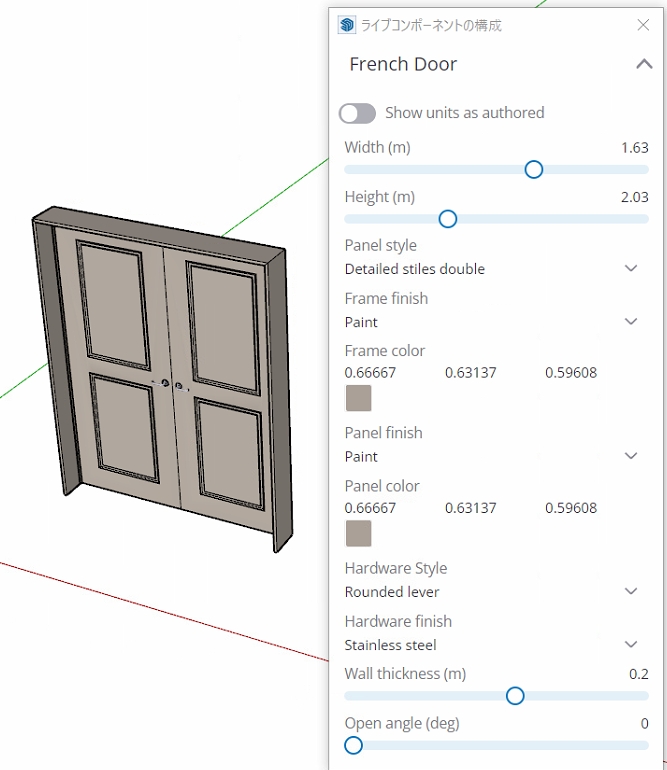Open the Hardware finish dropdown
The image size is (667, 770).
click(630, 645)
